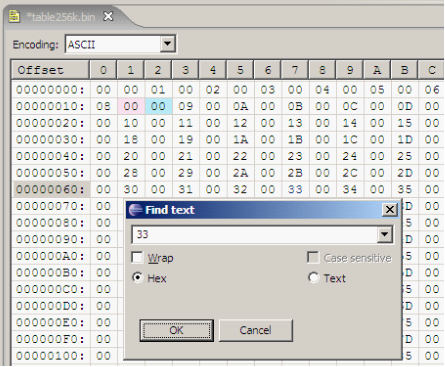The height and width of the screenshot is (367, 445).
Task: Select byte 1B in row 00000030
Action: (295, 139)
